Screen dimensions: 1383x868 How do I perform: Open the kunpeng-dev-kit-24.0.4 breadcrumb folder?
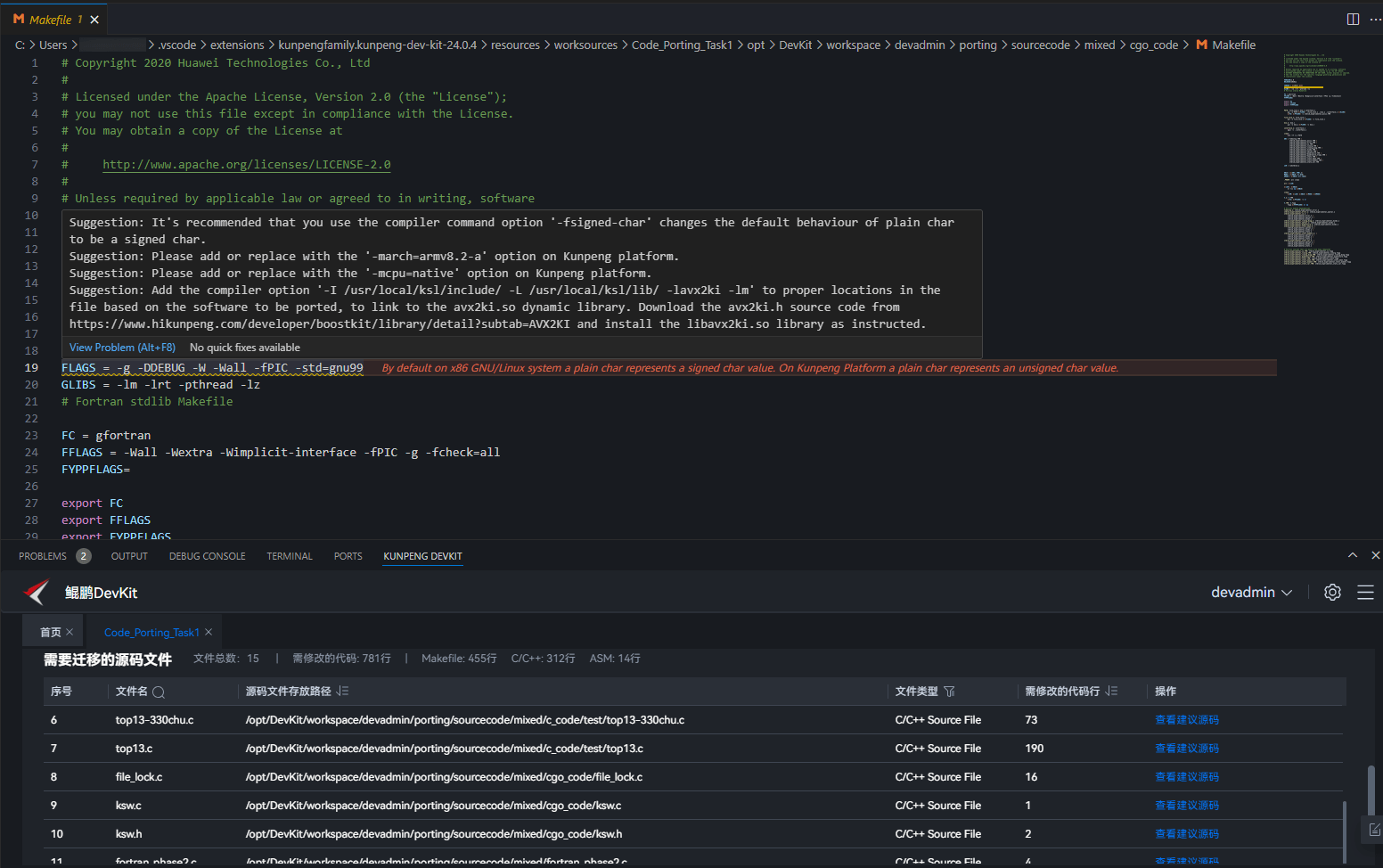(377, 45)
